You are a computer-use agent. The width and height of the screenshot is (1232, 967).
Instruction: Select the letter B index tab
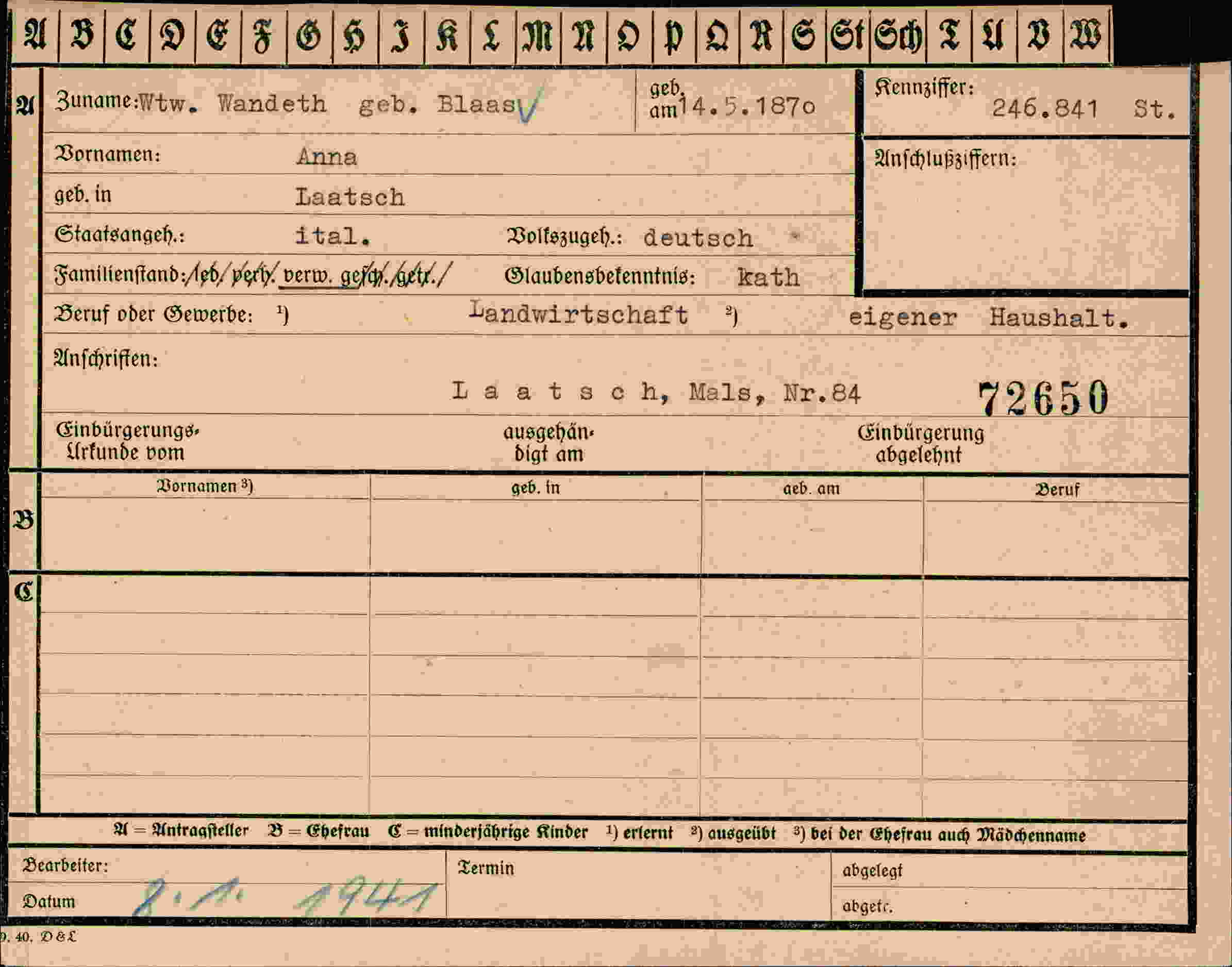coord(81,35)
